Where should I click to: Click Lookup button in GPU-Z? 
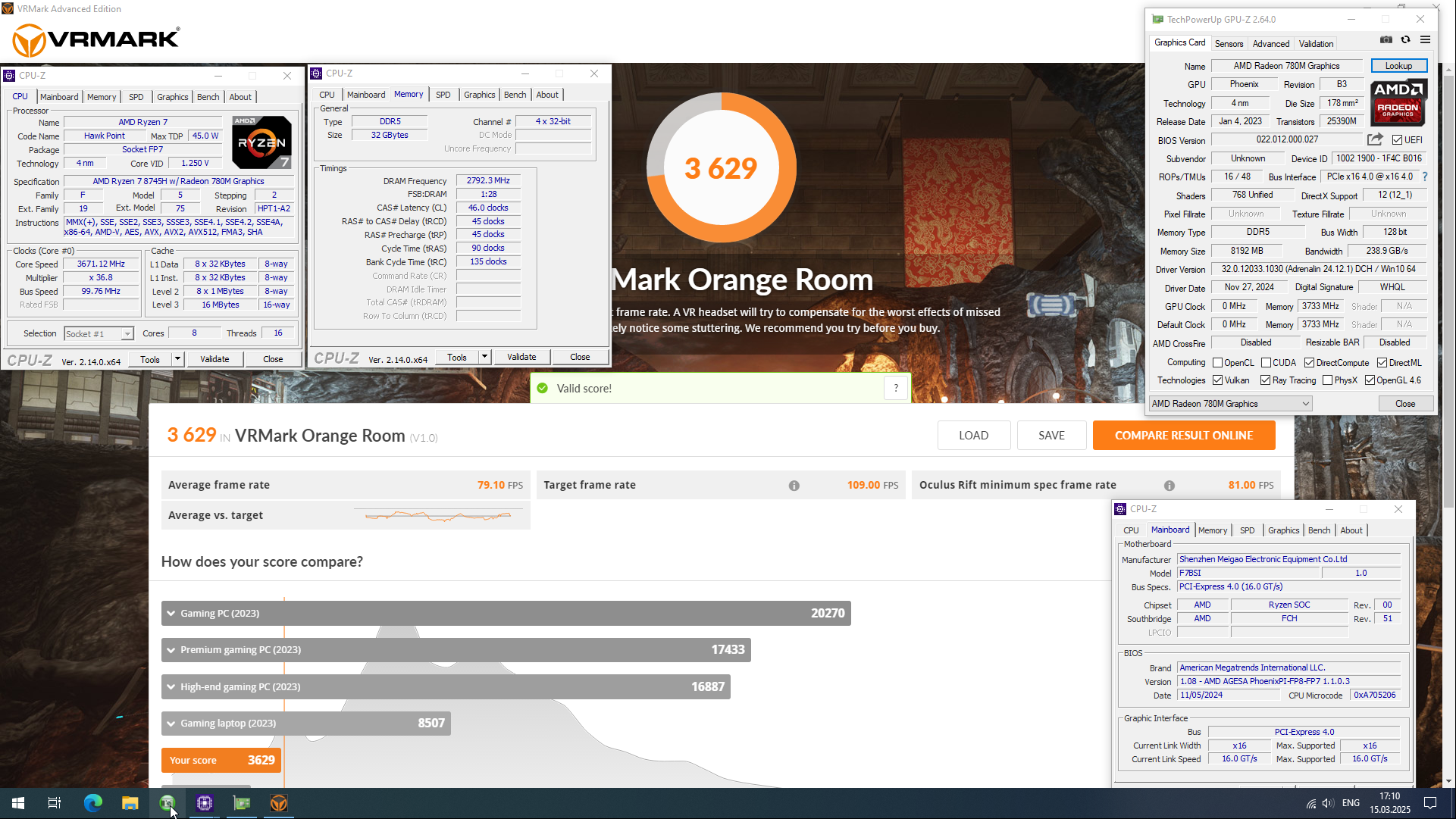(1398, 66)
